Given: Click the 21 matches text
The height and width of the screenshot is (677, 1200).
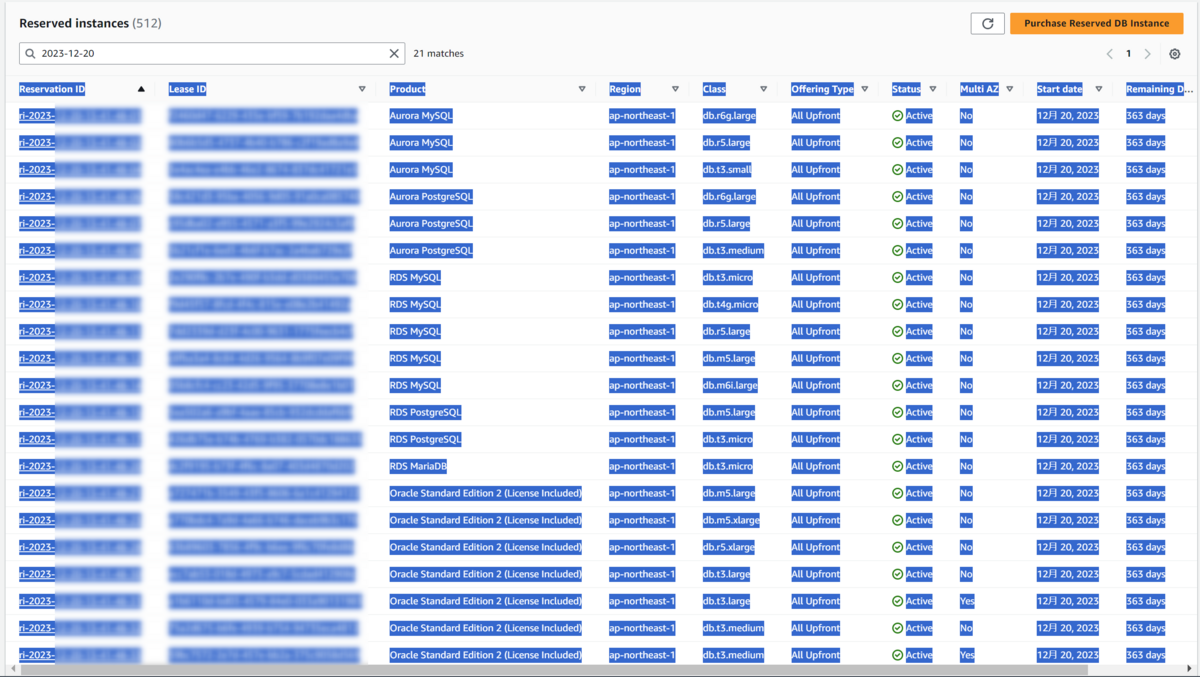Looking at the screenshot, I should click(x=438, y=54).
